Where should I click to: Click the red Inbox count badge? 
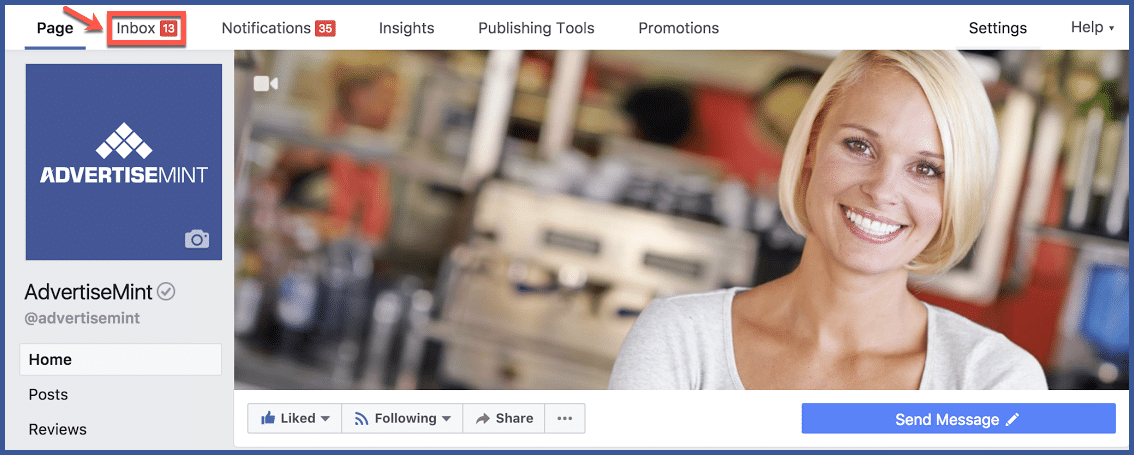tap(169, 29)
